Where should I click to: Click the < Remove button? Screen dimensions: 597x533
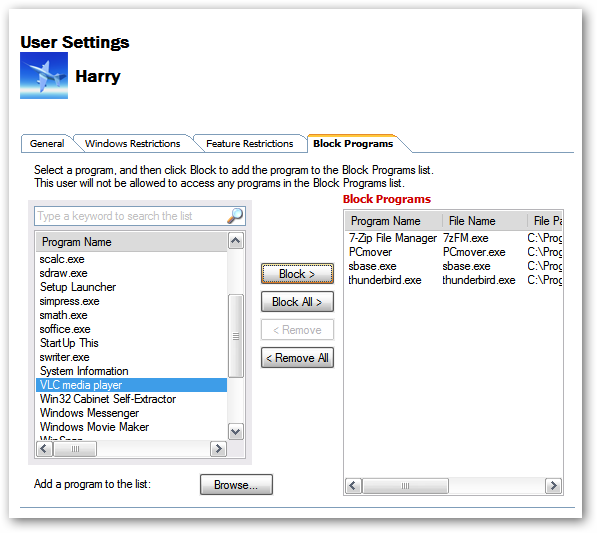pyautogui.click(x=297, y=330)
